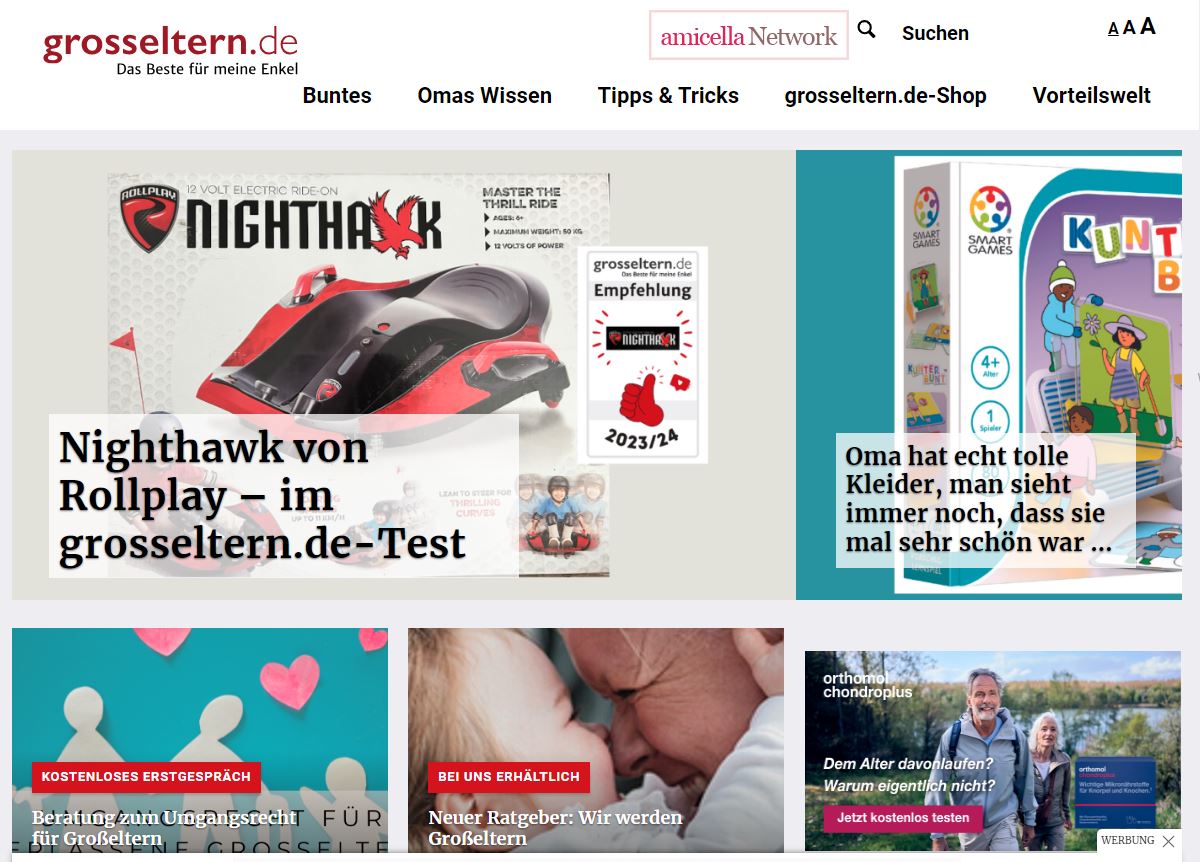The width and height of the screenshot is (1200, 862).
Task: Go to the grosseltern.de-Shop menu item
Action: [x=885, y=96]
